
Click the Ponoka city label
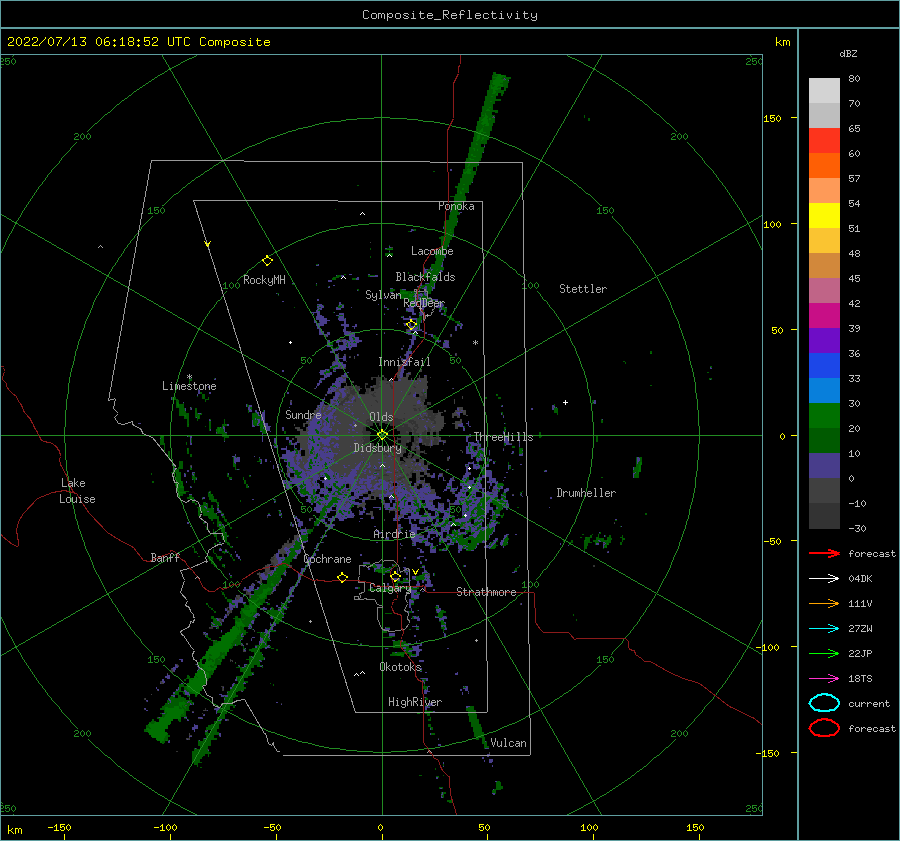coord(456,206)
